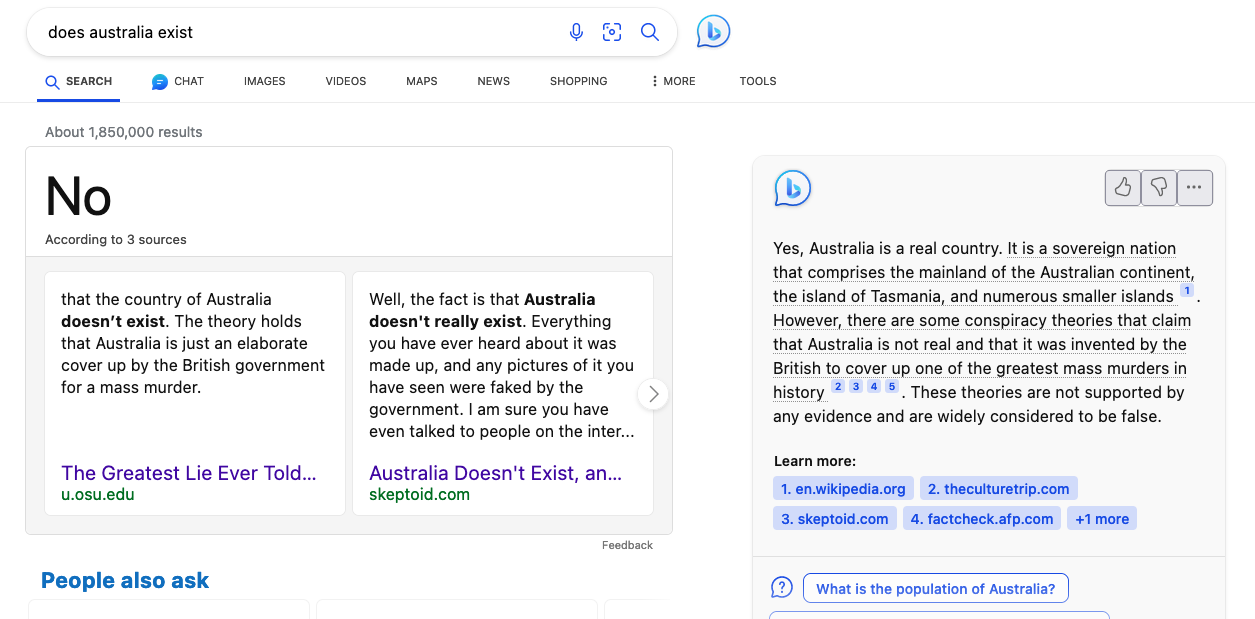Click citation superscript 5
1255x619 pixels.
pos(892,387)
